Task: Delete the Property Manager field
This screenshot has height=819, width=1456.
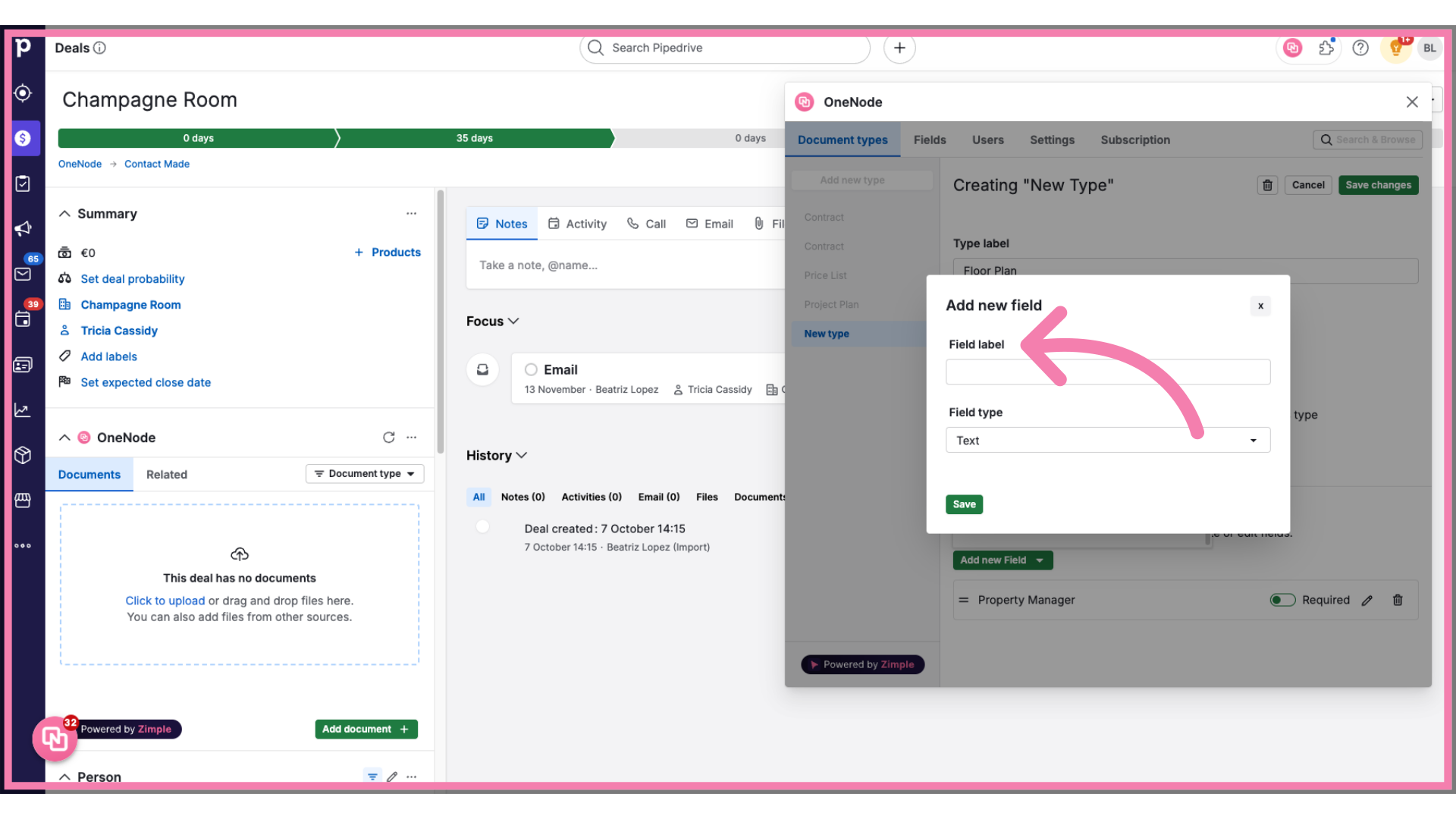Action: click(x=1398, y=600)
